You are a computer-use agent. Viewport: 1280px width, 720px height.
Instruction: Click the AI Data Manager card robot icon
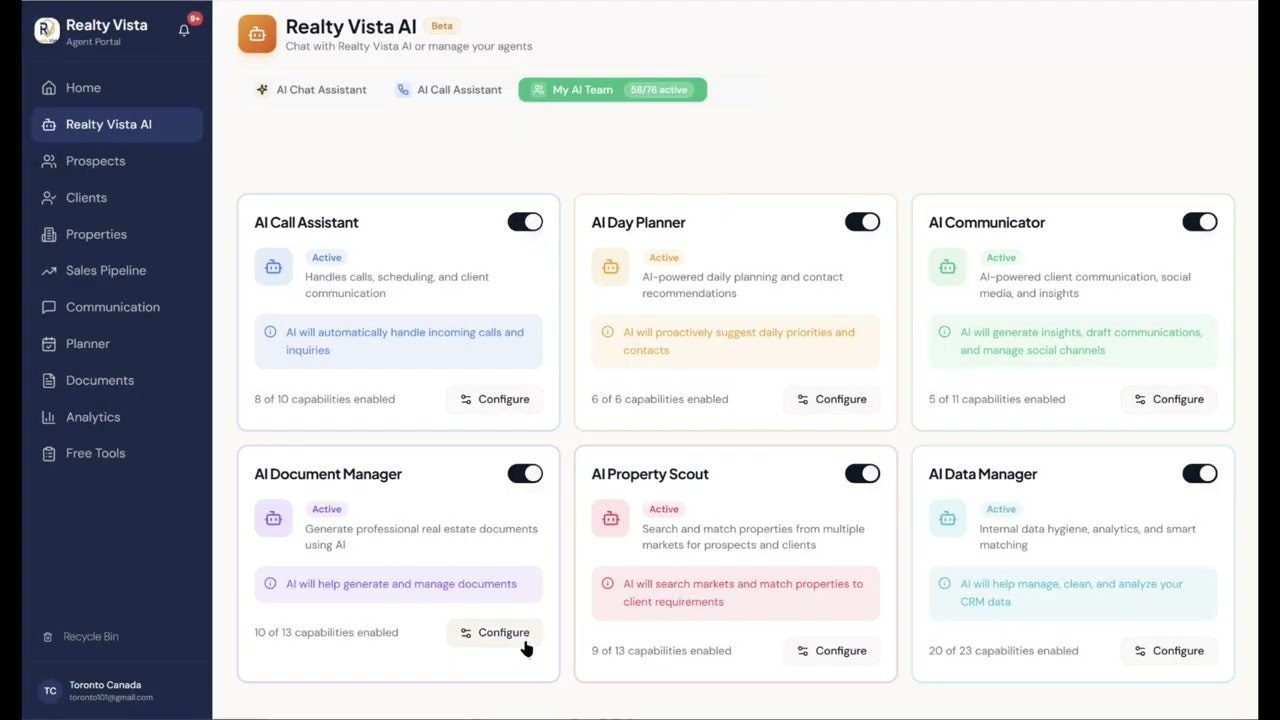point(947,519)
